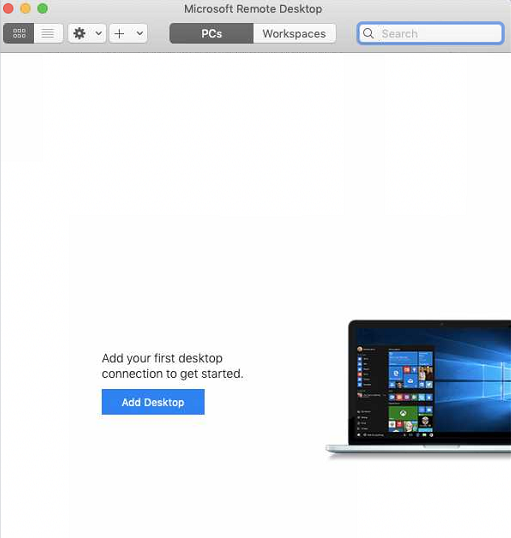The width and height of the screenshot is (511, 538).
Task: Minimize the window using the yellow button
Action: 25,8
